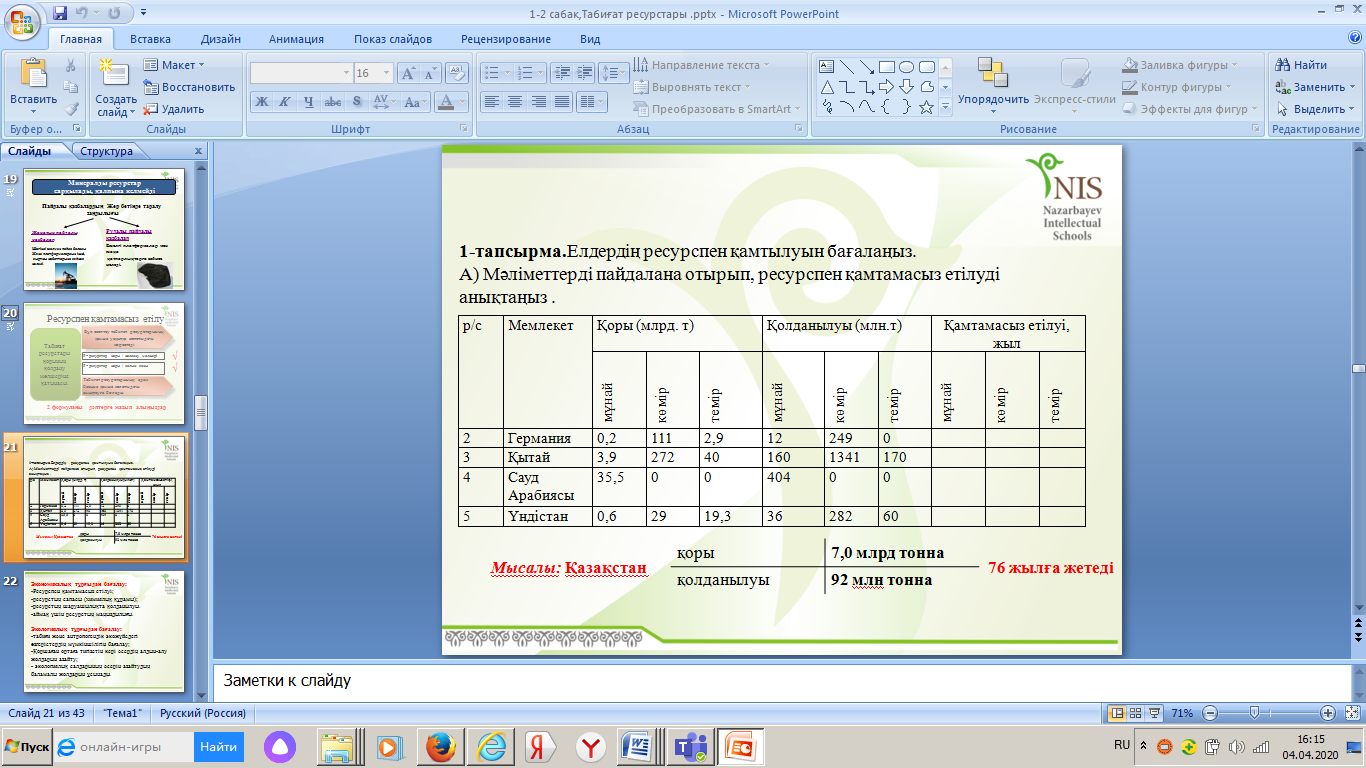Toggle Italic formatting
Screen dimensions: 1366x768
pyautogui.click(x=285, y=102)
